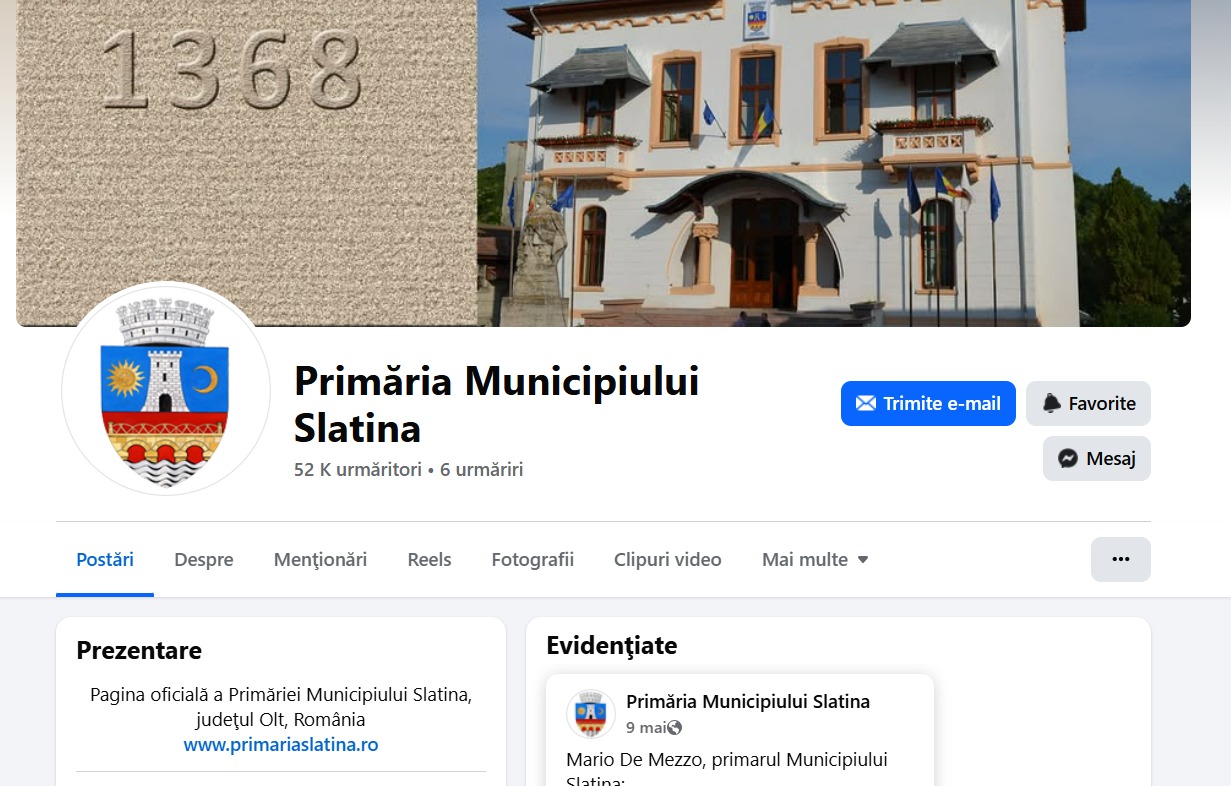This screenshot has width=1231, height=786.
Task: Click the 52 K urmăritori link
Action: click(x=358, y=469)
